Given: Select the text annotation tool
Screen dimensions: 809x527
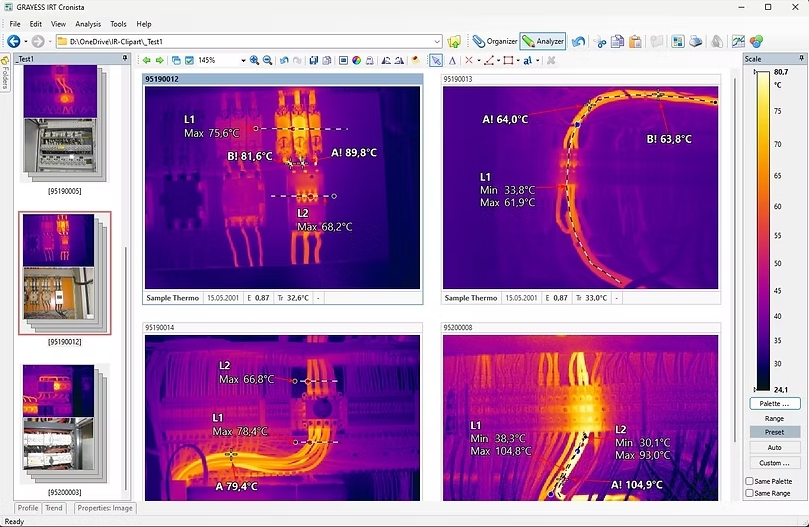Looking at the screenshot, I should click(527, 60).
